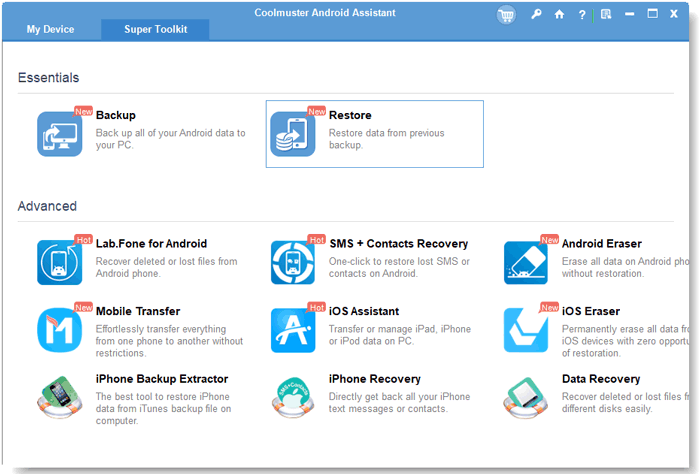
Task: Click the iPhone Recovery title text
Action: pos(375,379)
